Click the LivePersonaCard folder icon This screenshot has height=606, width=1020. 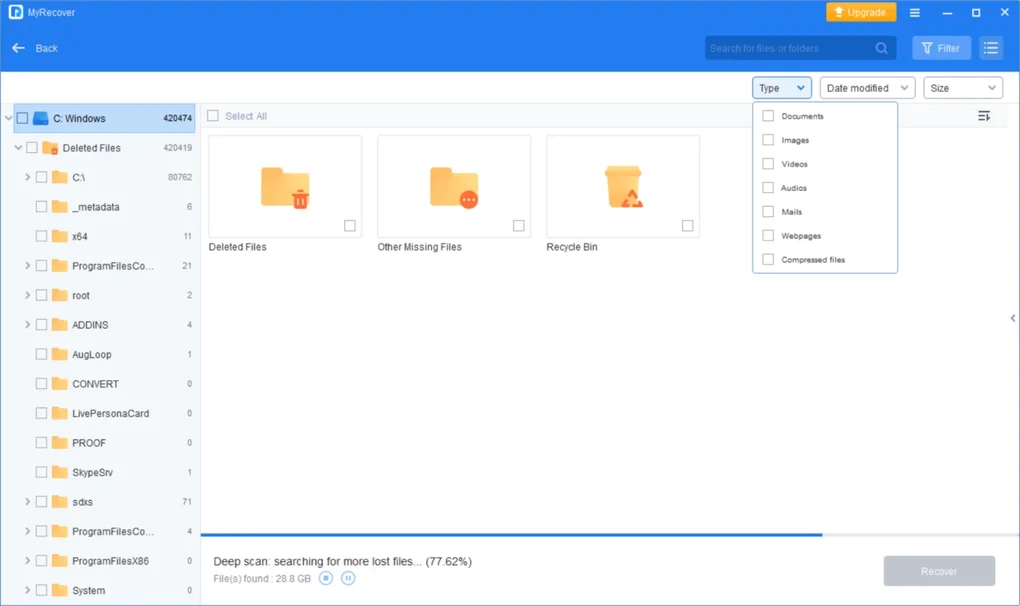(x=60, y=413)
